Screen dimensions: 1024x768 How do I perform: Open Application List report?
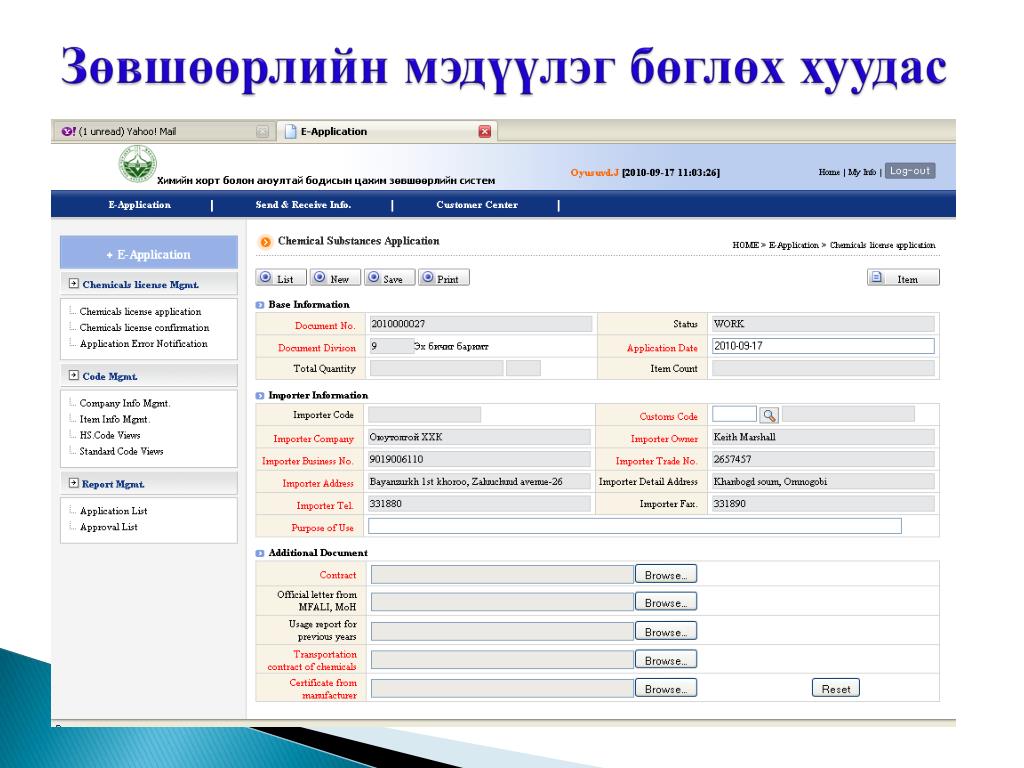(x=114, y=511)
